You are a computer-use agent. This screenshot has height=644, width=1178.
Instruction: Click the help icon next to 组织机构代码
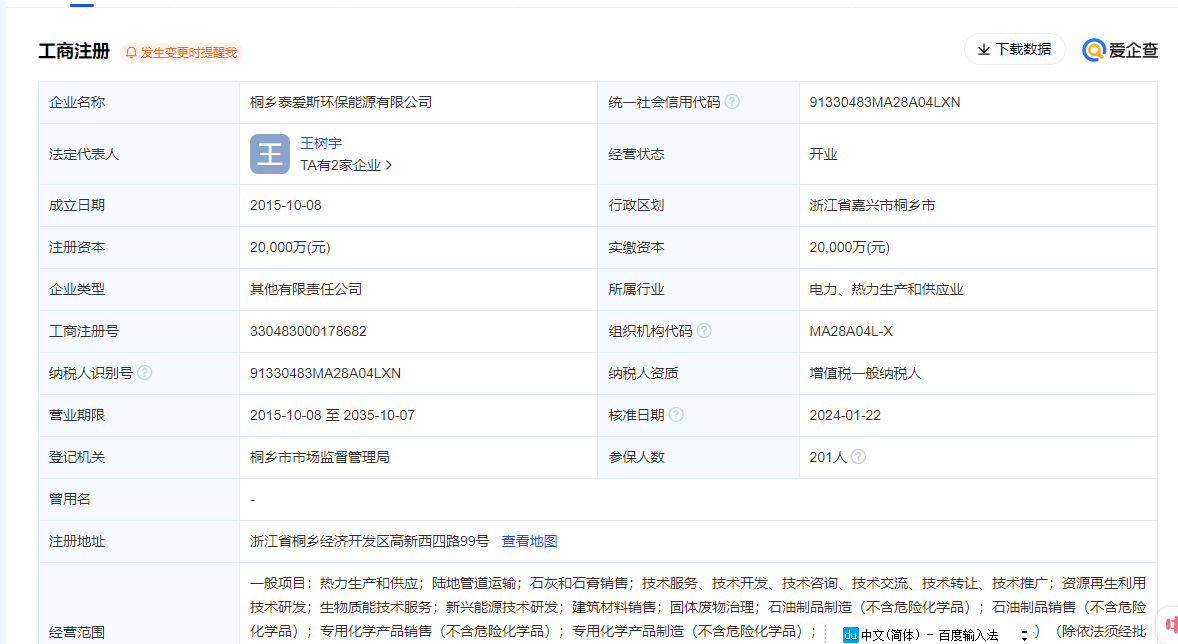(704, 331)
